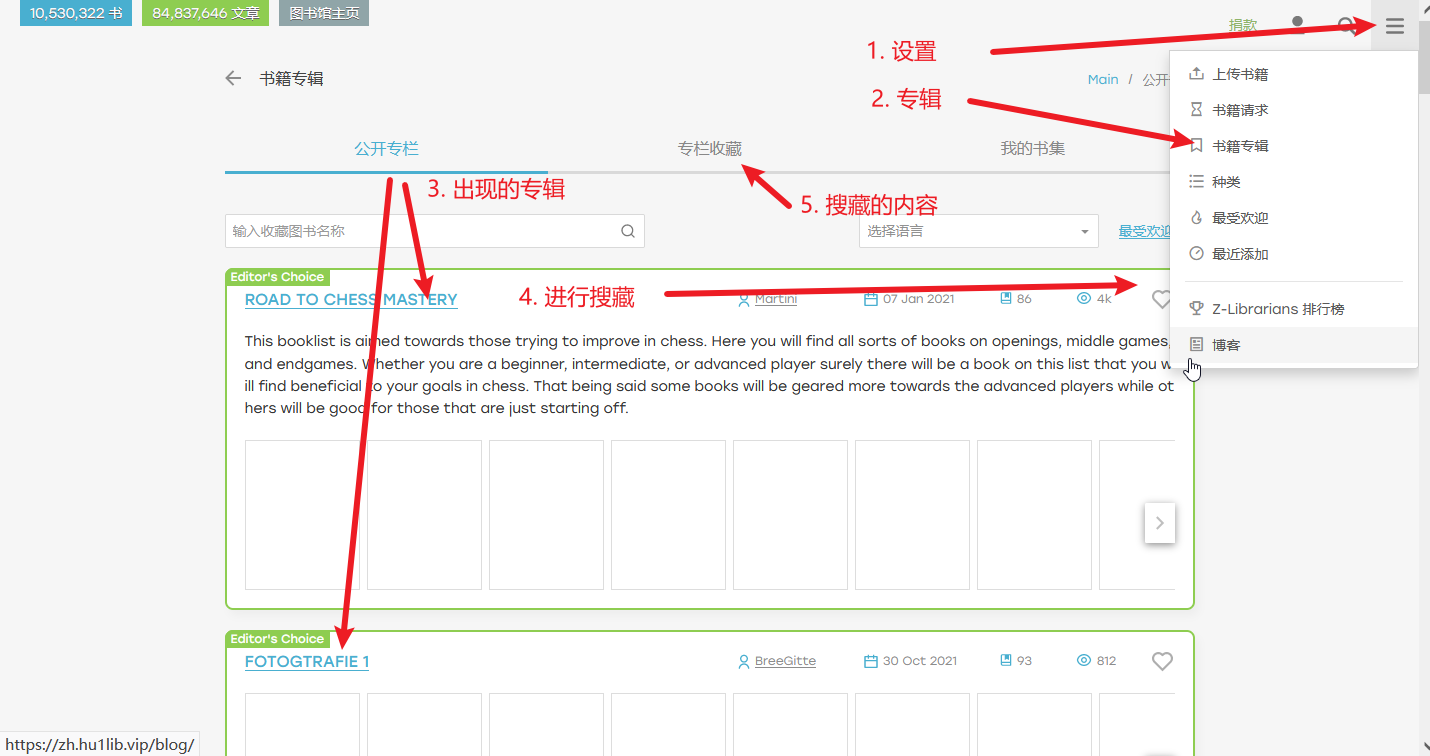
Task: Click the 捐款 donate link
Action: (1242, 26)
